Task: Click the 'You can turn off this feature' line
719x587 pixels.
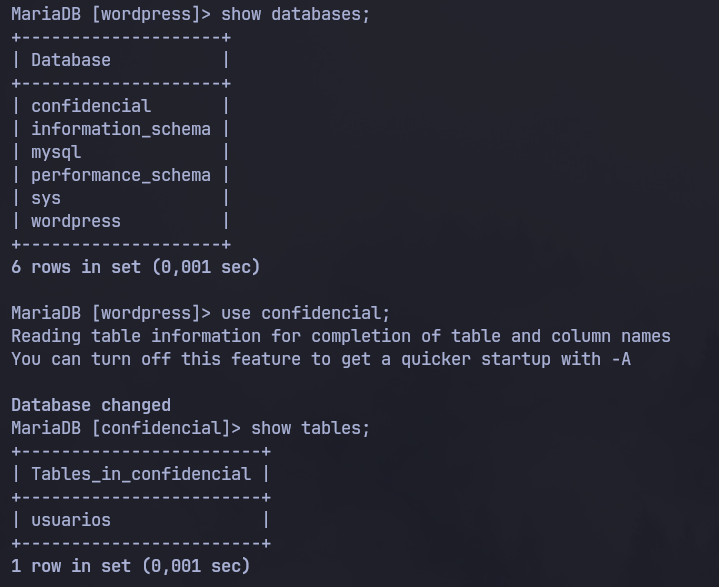Action: coord(321,359)
